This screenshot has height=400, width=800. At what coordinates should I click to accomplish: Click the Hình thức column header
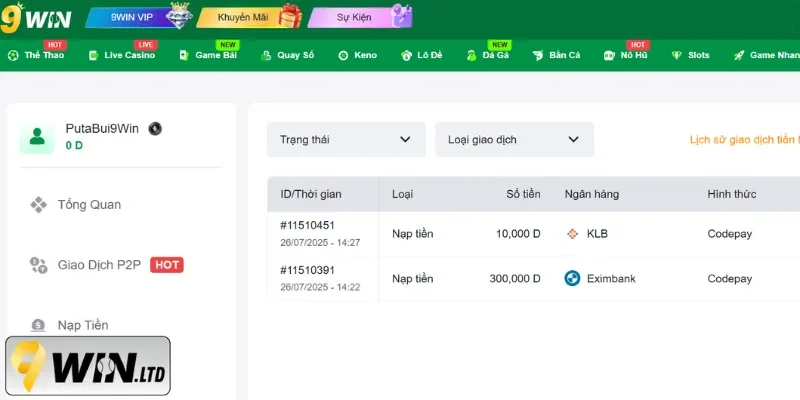pos(732,194)
